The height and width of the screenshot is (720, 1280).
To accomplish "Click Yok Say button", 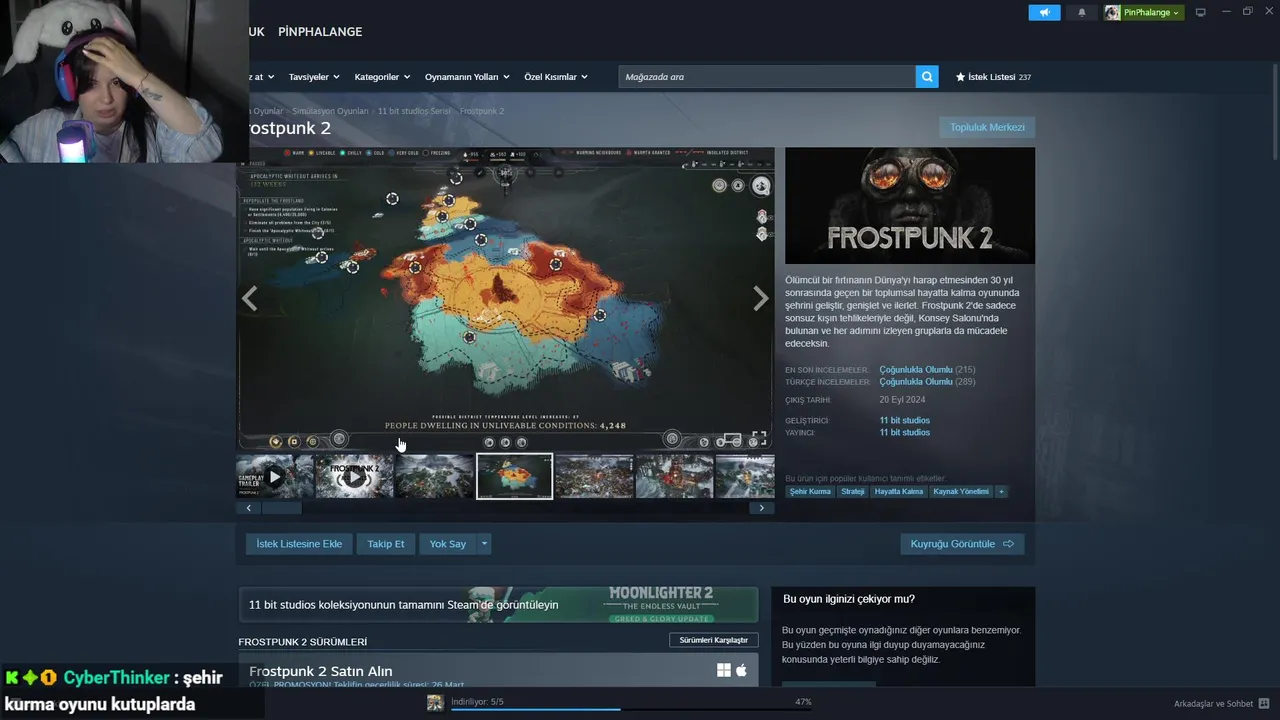I will point(448,544).
